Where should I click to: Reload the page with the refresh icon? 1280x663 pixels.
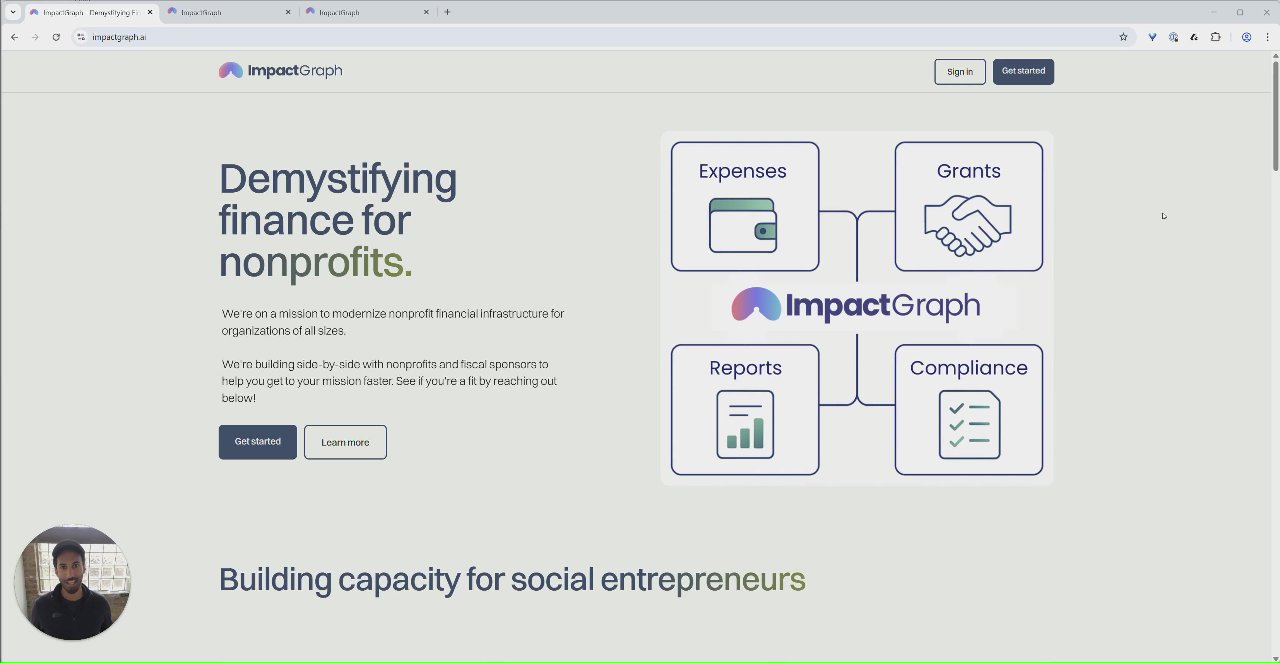coord(56,37)
